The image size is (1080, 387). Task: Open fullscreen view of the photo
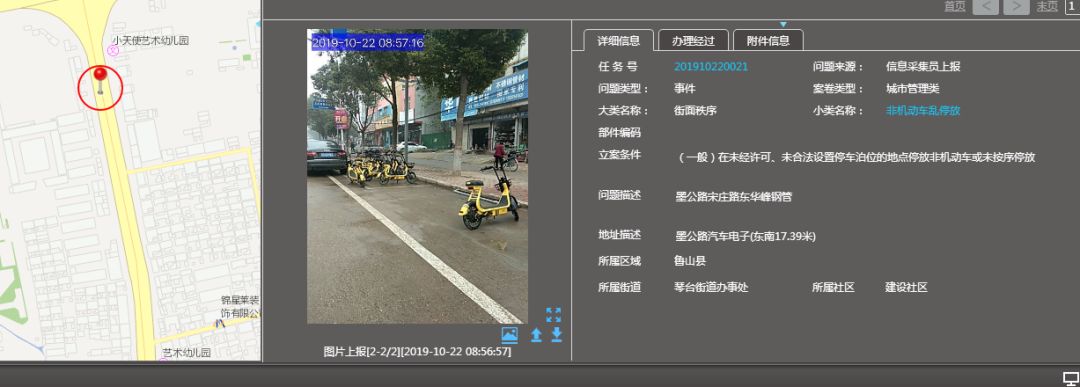(x=553, y=315)
